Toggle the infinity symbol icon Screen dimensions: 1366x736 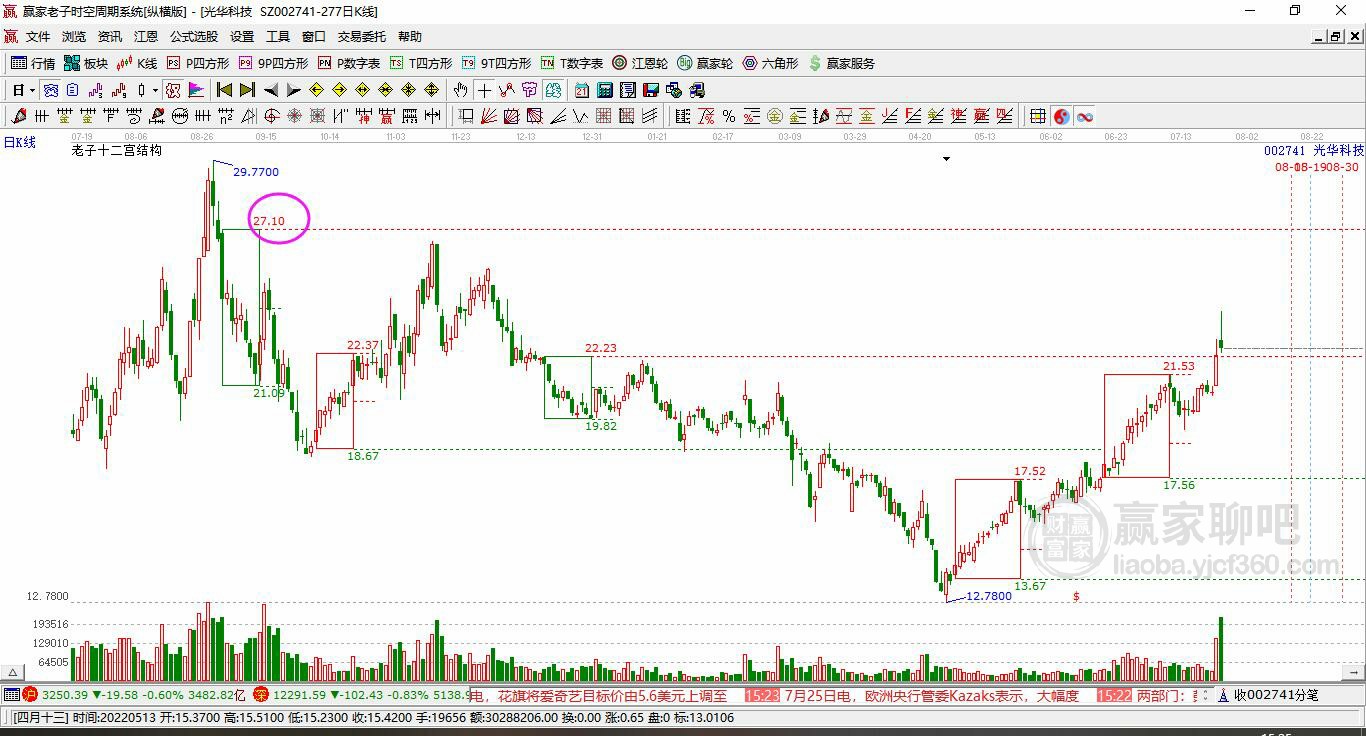[1084, 116]
